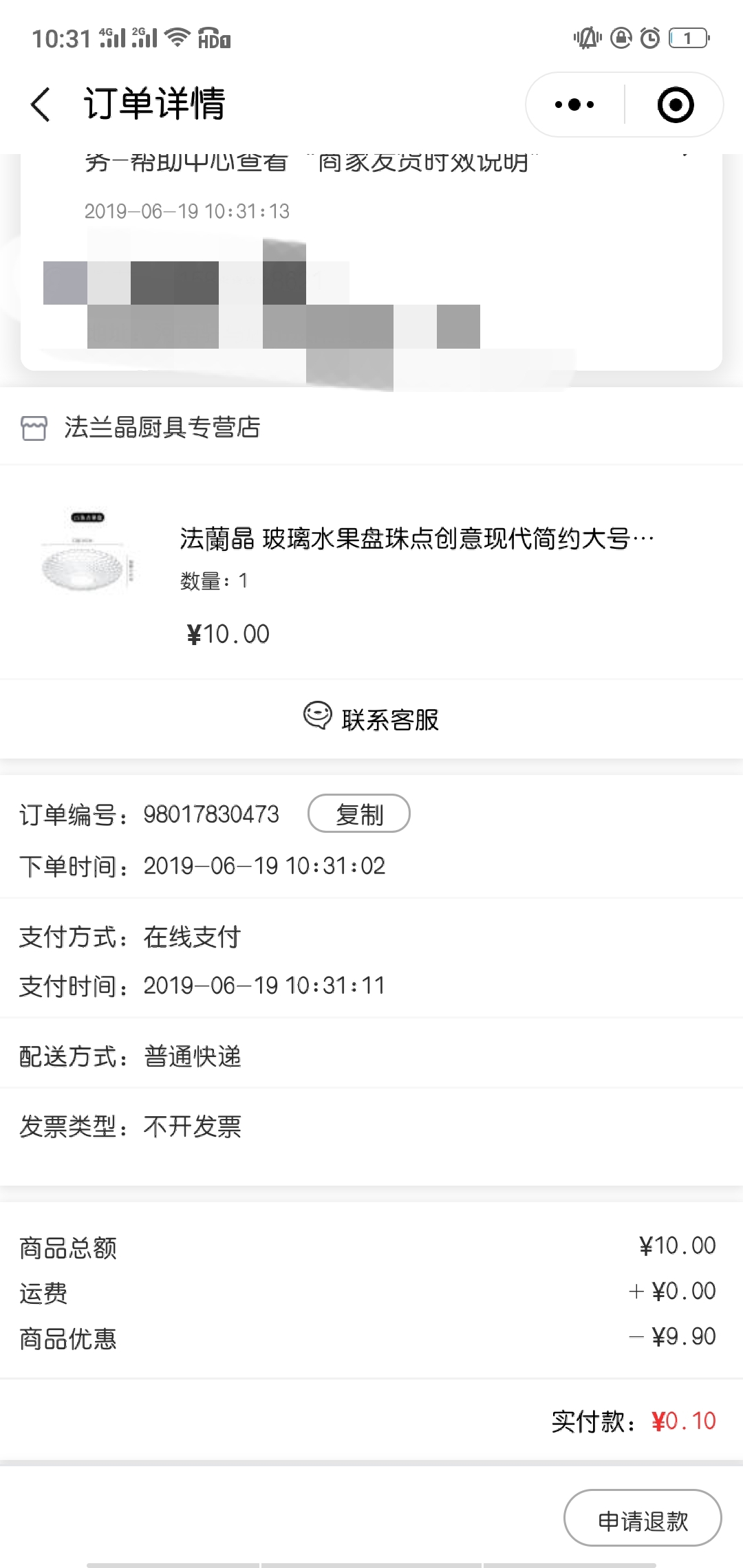Tap the Wi-Fi status bar icon
This screenshot has width=743, height=1568.
178,37
